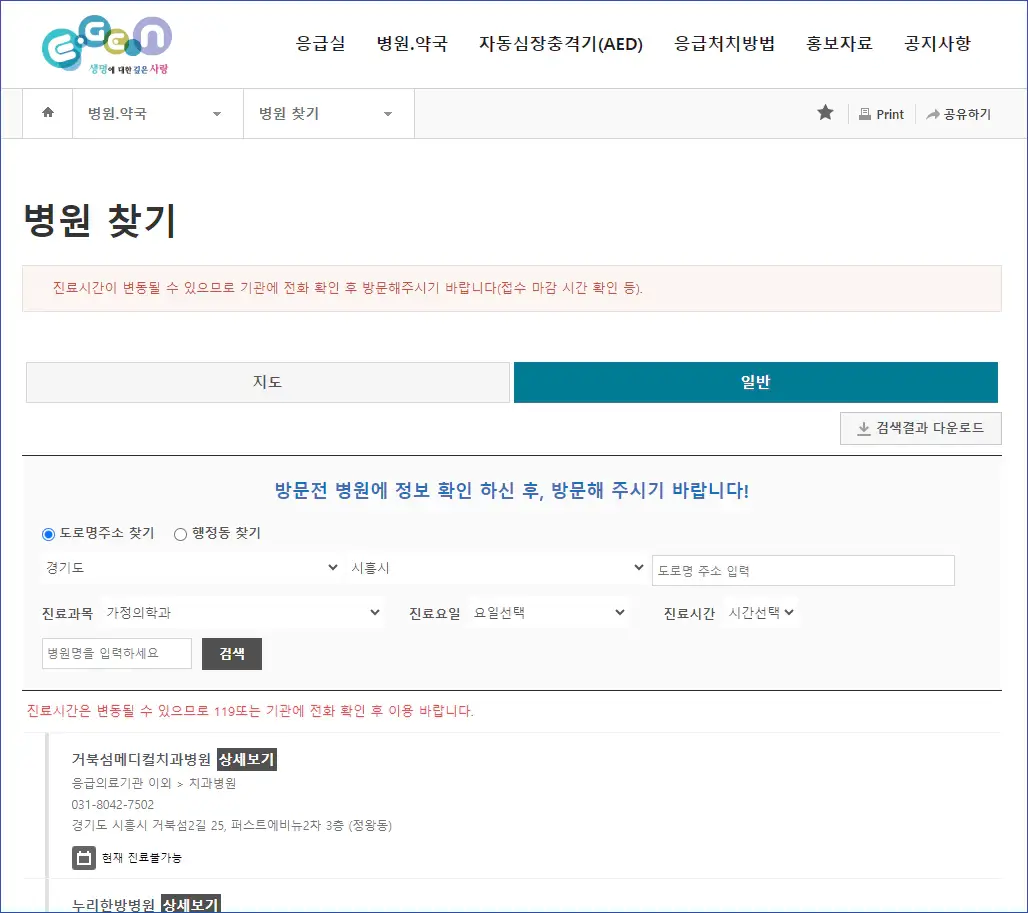This screenshot has height=913, width=1028.
Task: Open the 응급처치방법 menu
Action: click(x=725, y=44)
